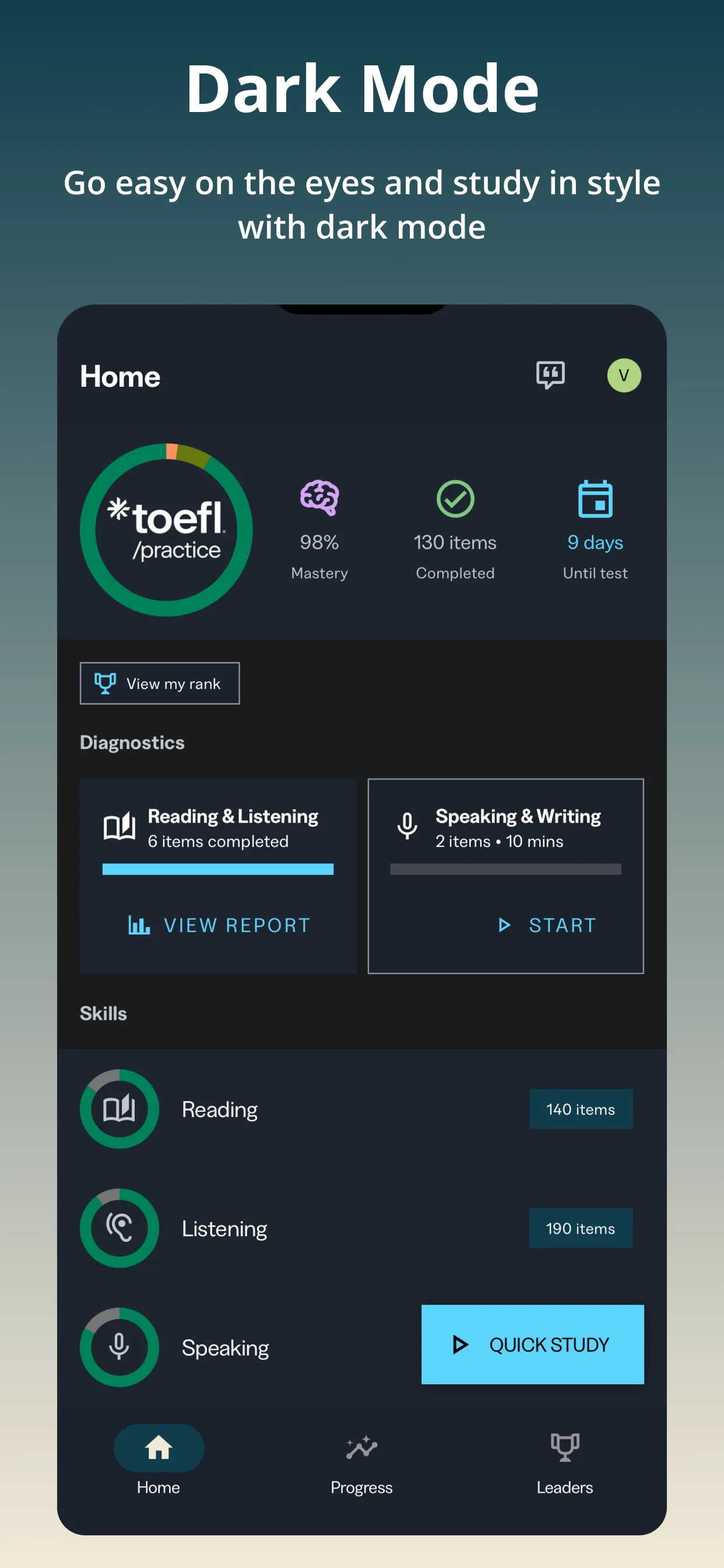Switch to the Leaders tab label

point(565,1487)
